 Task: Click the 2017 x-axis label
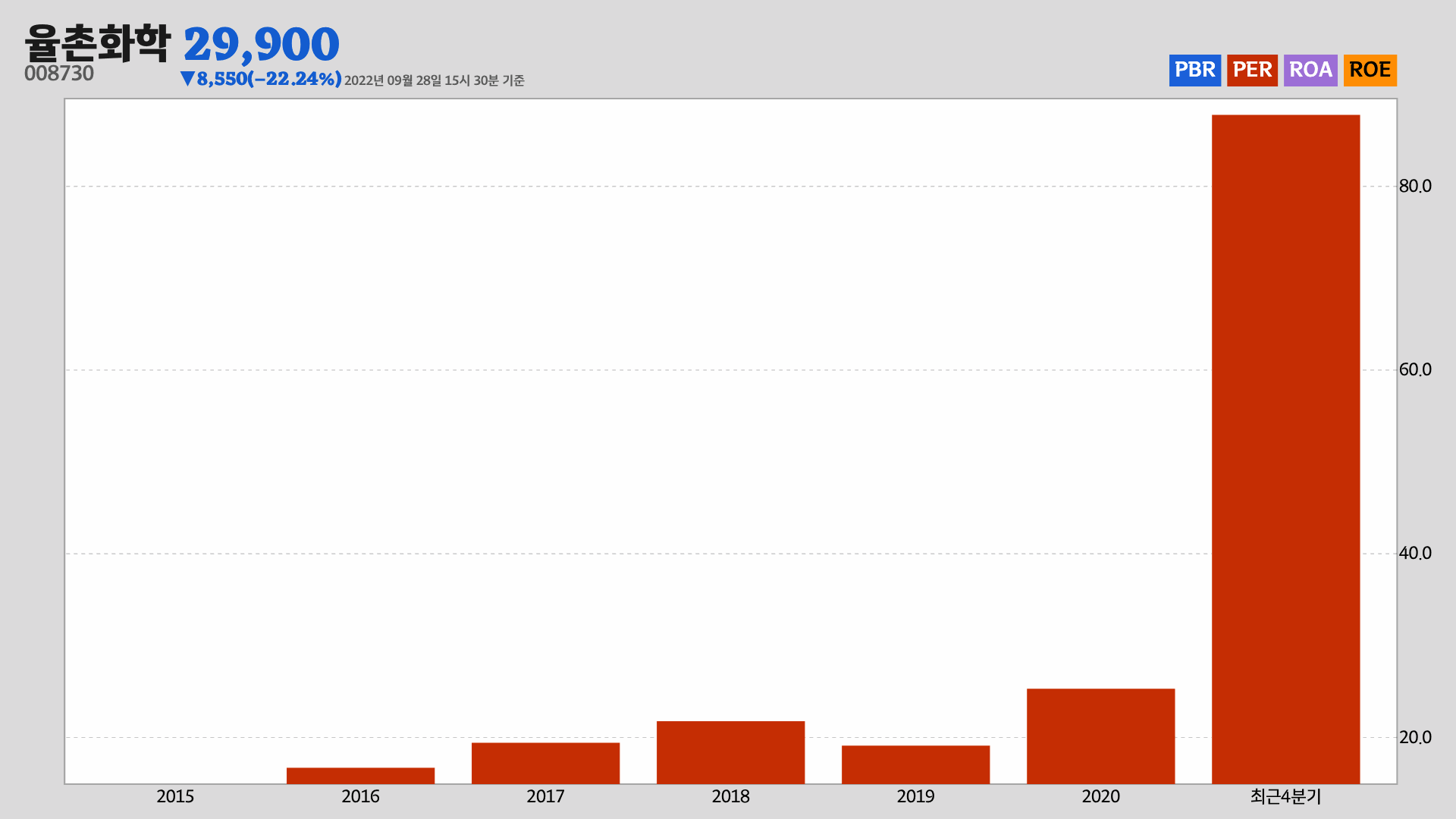click(x=545, y=797)
